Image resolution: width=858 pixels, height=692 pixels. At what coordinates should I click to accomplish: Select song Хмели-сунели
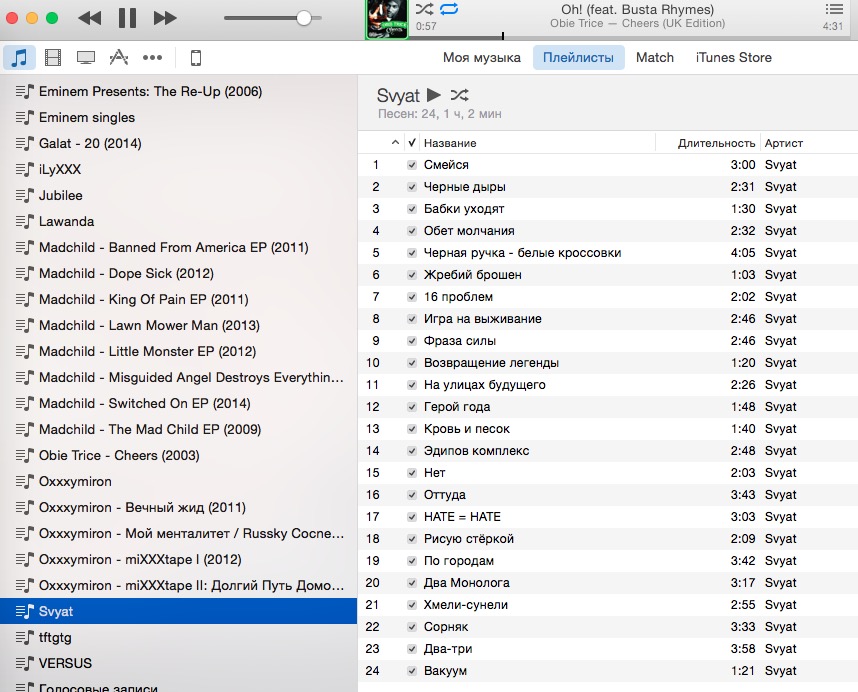[608, 604]
